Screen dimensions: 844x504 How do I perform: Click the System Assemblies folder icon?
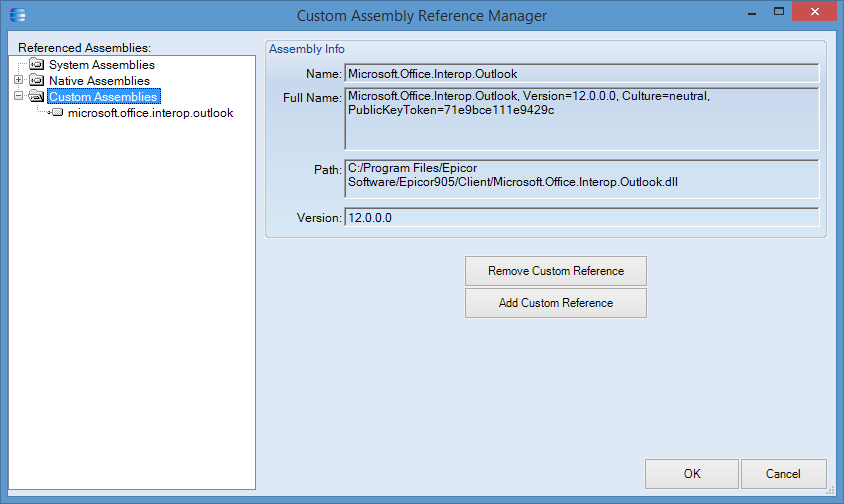tap(37, 64)
